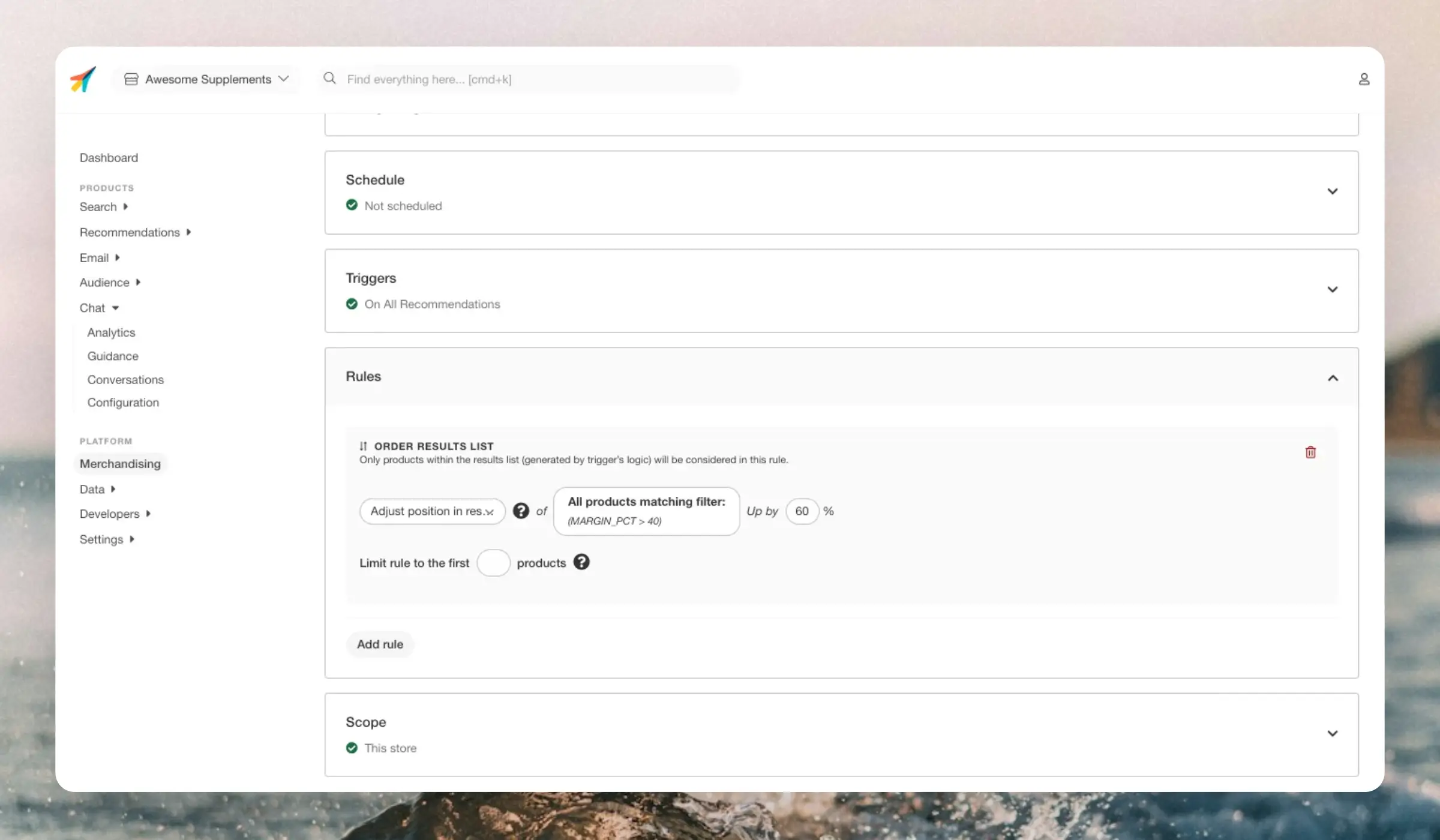The height and width of the screenshot is (840, 1440).
Task: Collapse the Rules section chevron
Action: 1332,378
